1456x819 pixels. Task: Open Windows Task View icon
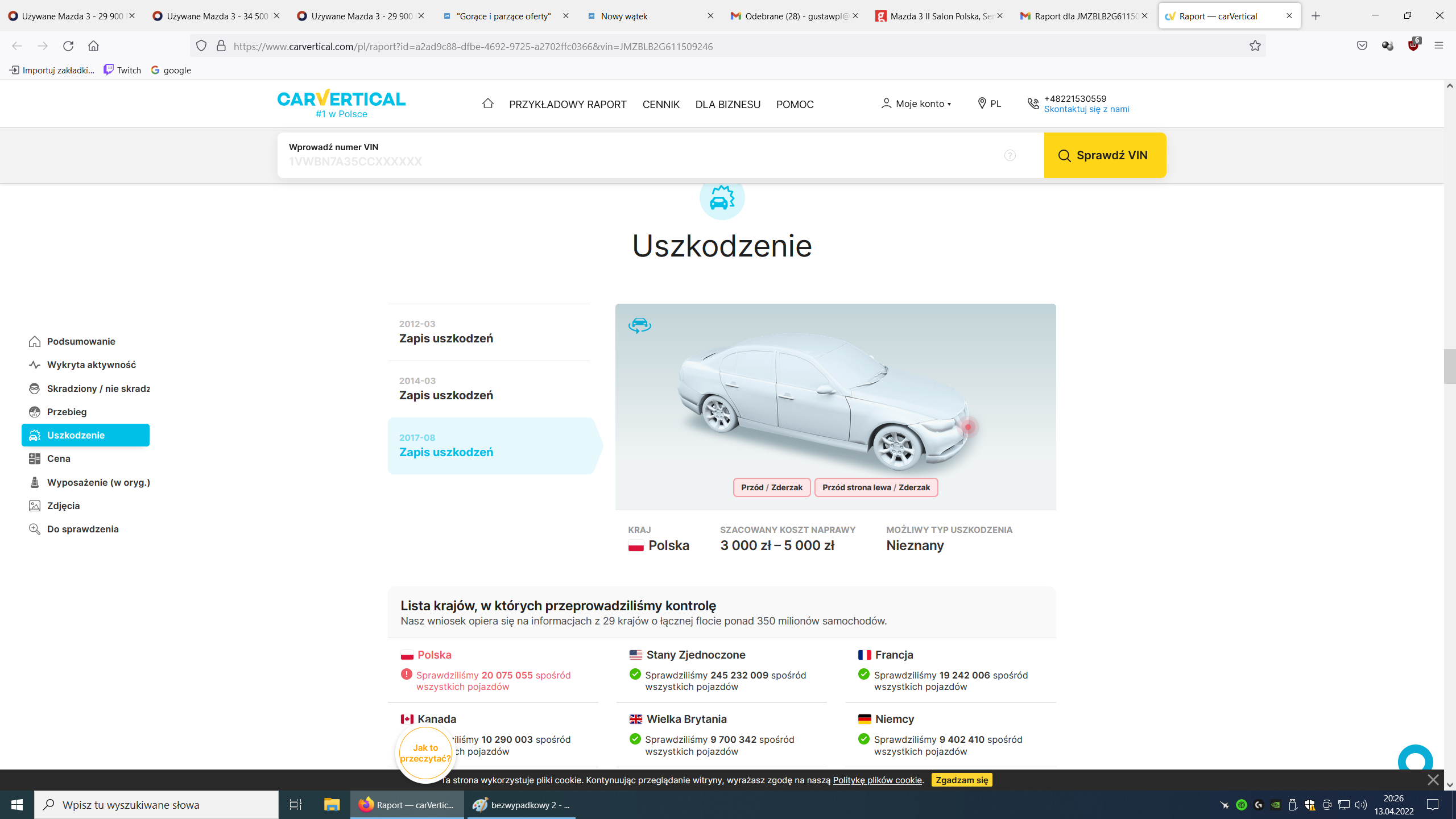pos(295,805)
